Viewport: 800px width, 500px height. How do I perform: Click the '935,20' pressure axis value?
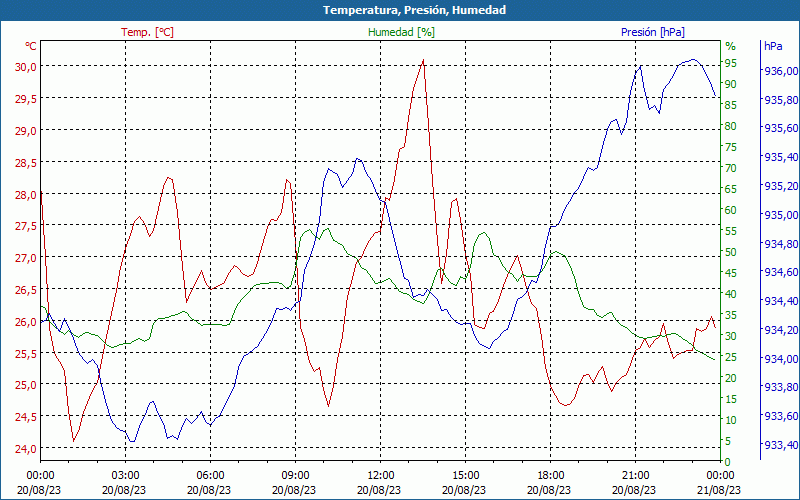(x=781, y=186)
